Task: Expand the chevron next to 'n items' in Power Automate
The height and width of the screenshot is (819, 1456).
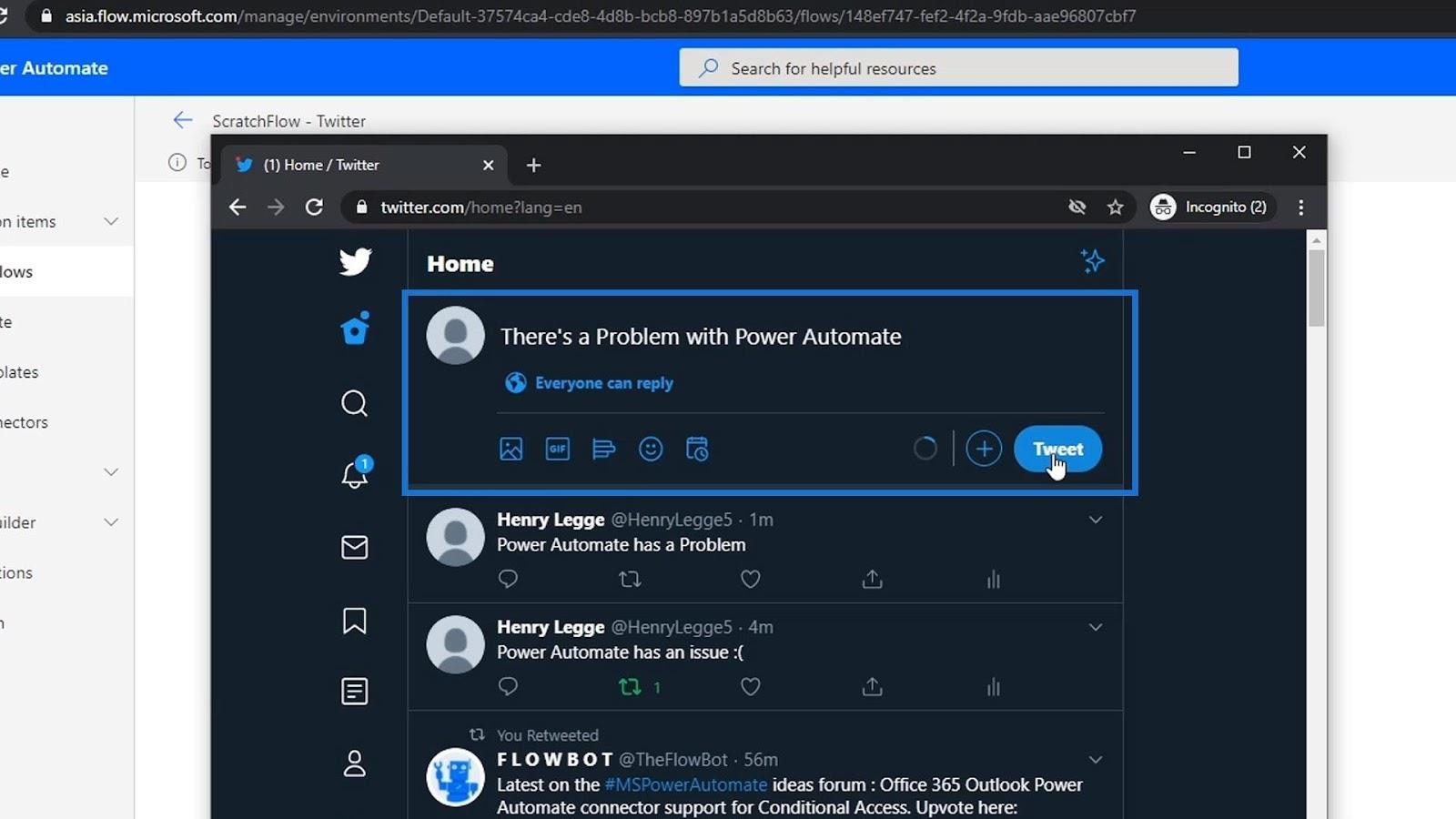Action: pyautogui.click(x=111, y=221)
